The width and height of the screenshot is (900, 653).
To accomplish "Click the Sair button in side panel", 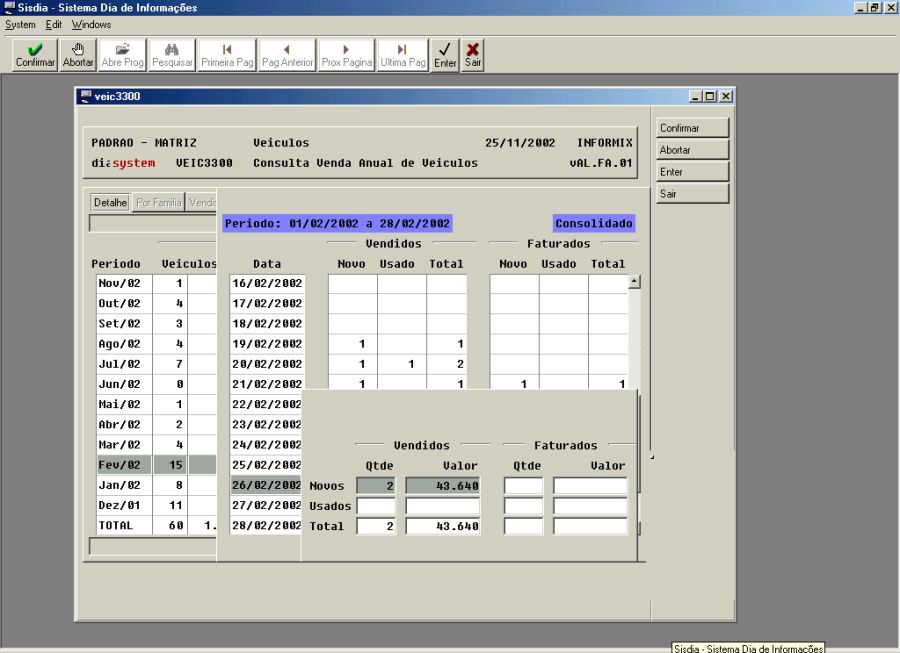I will tap(692, 194).
